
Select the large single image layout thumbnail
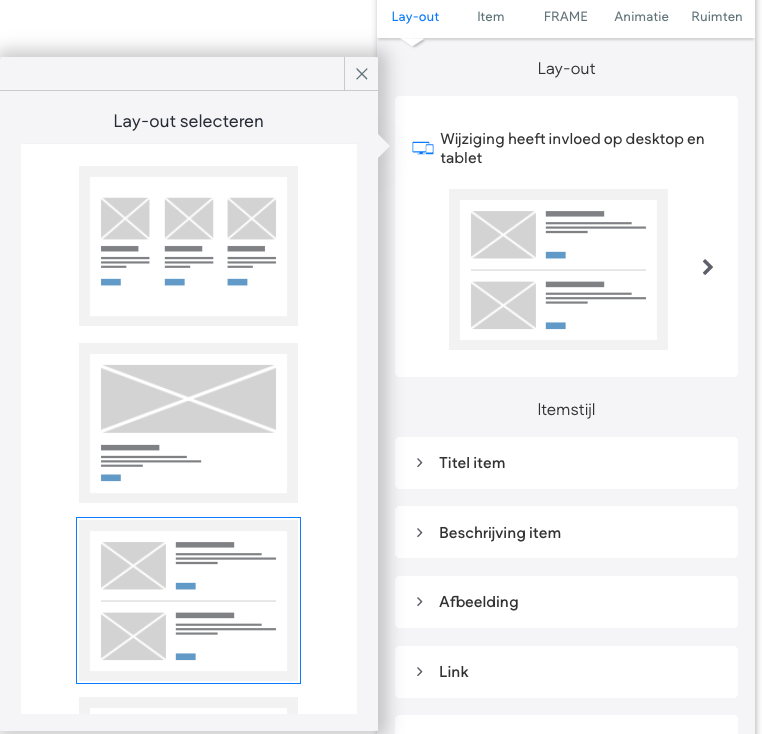[x=188, y=423]
